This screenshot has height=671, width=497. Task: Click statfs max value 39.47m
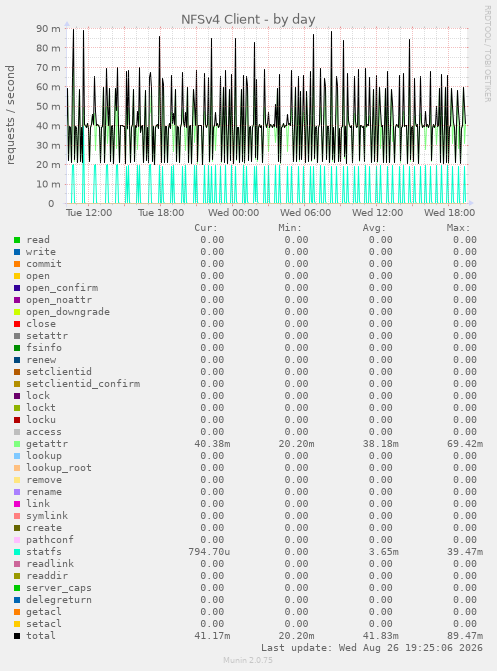pyautogui.click(x=465, y=552)
